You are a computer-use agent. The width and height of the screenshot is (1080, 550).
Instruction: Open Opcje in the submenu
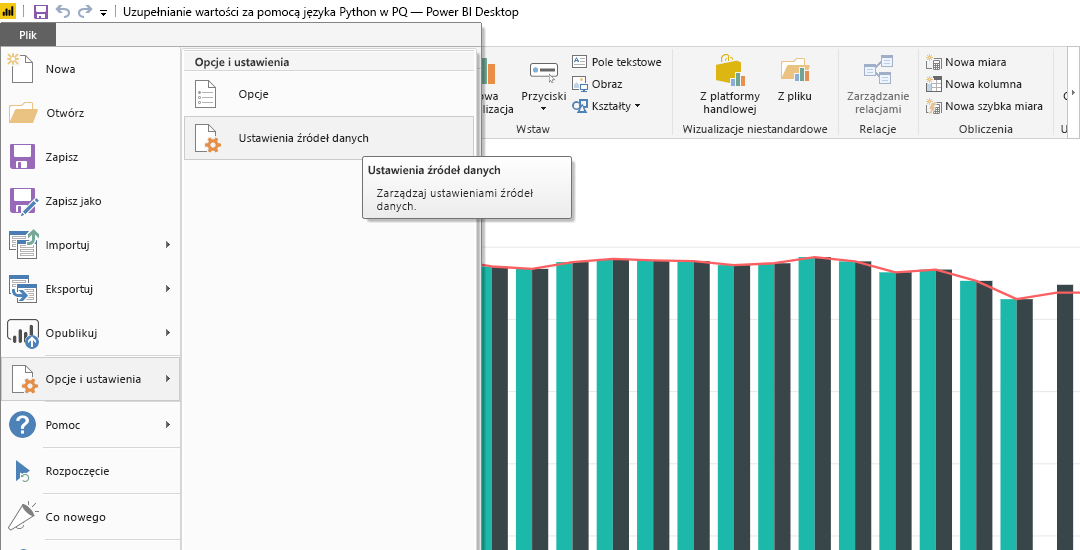[329, 94]
